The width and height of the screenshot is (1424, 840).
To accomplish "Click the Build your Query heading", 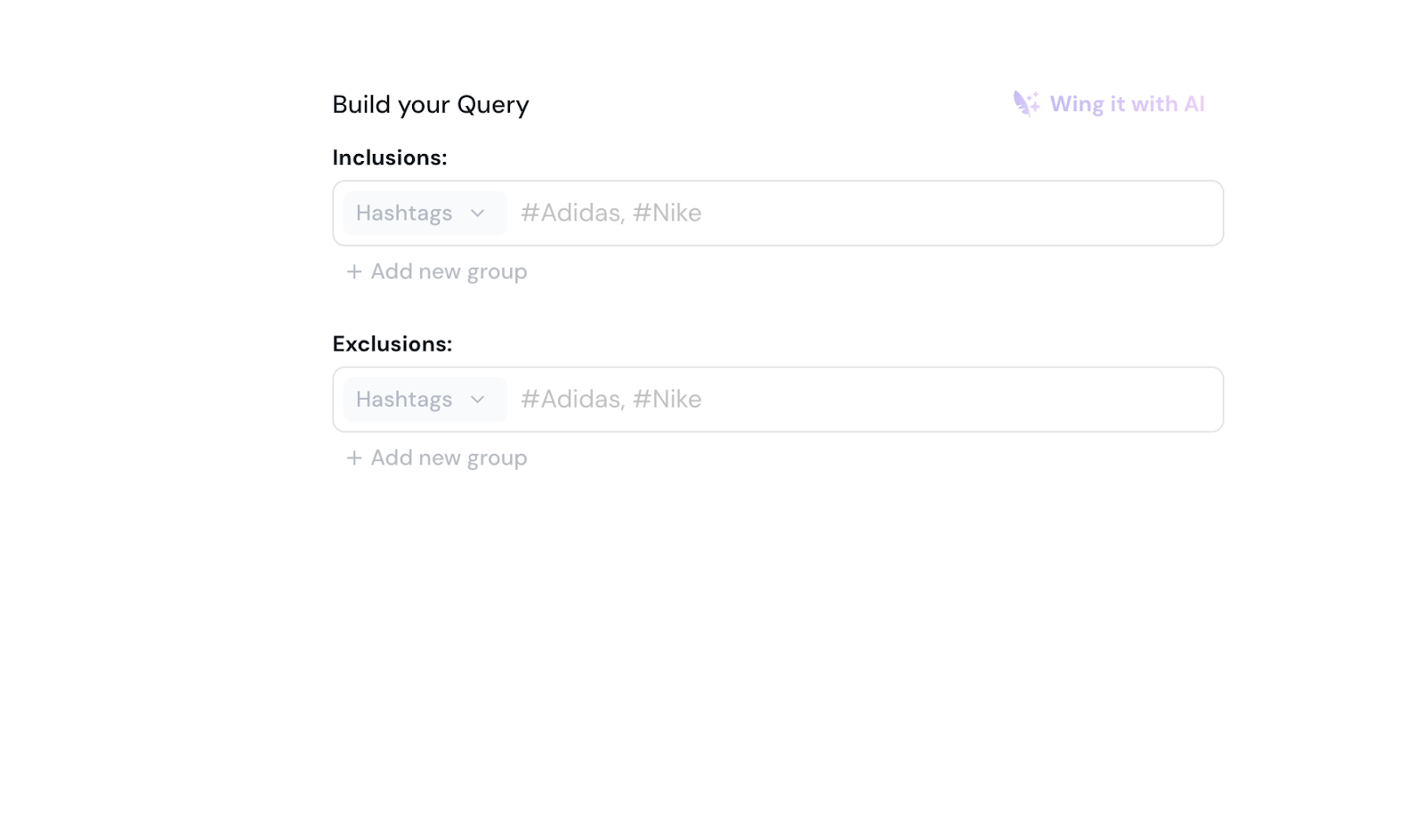I will click(x=431, y=104).
